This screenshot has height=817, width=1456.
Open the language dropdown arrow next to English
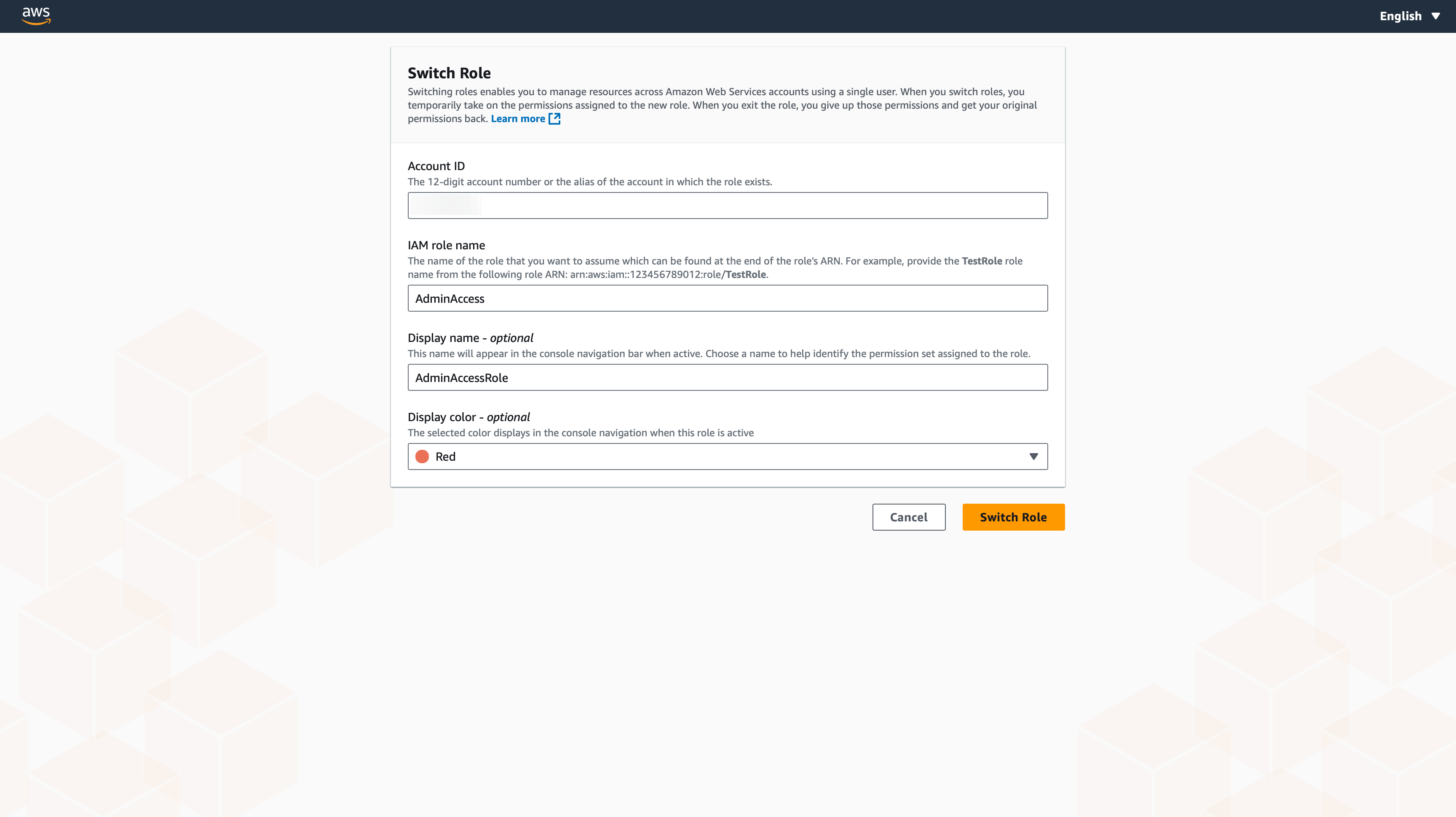1436,16
